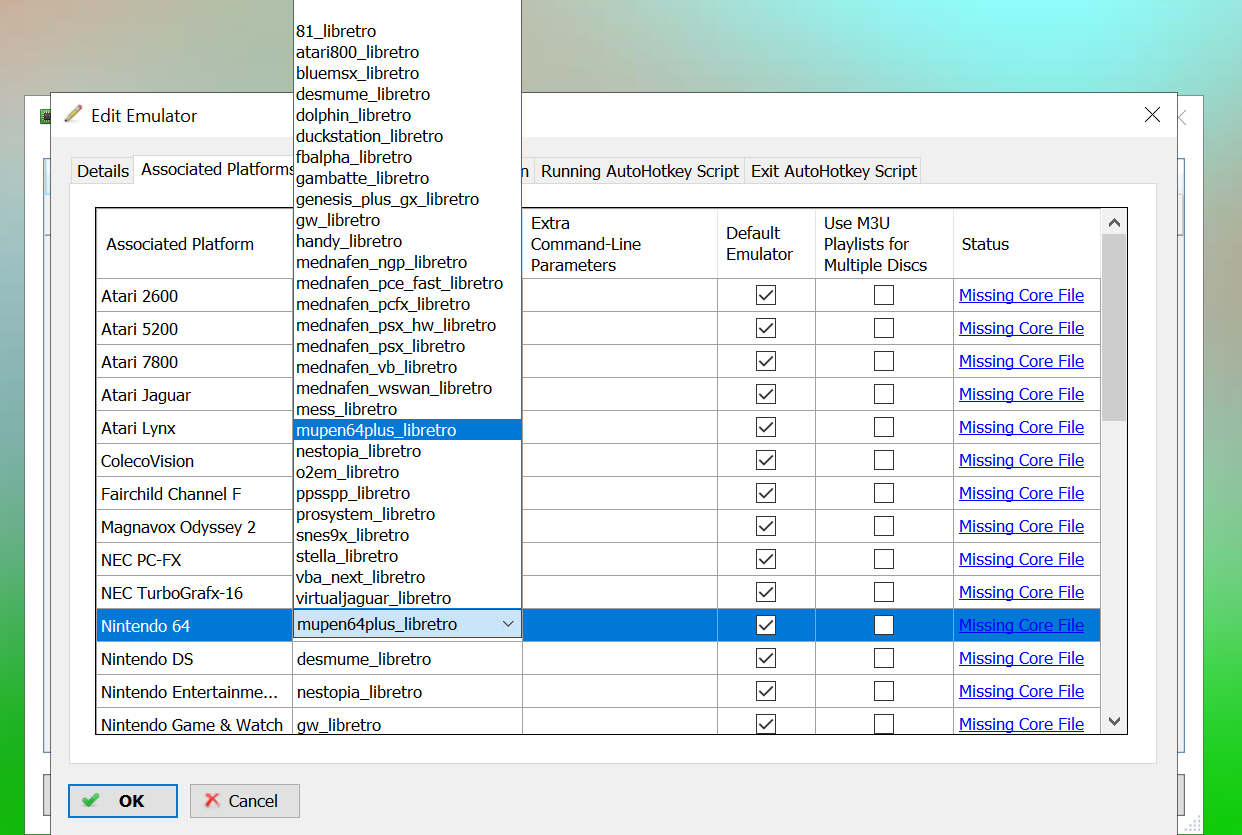Screen dimensions: 1242x835
Task: Toggle Default Emulator for NEC TurboGrafx-16
Action: [x=766, y=592]
